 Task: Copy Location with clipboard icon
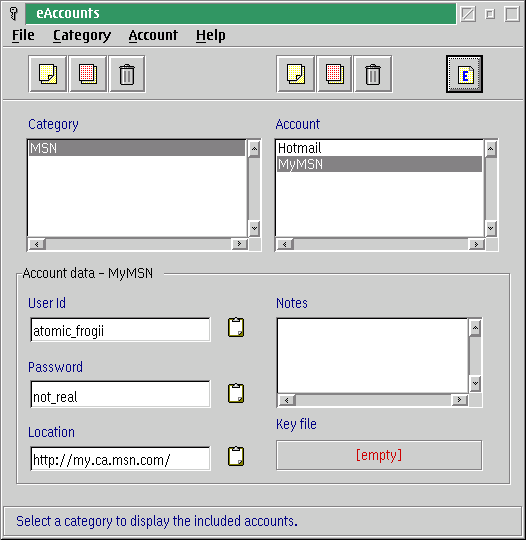(x=236, y=456)
